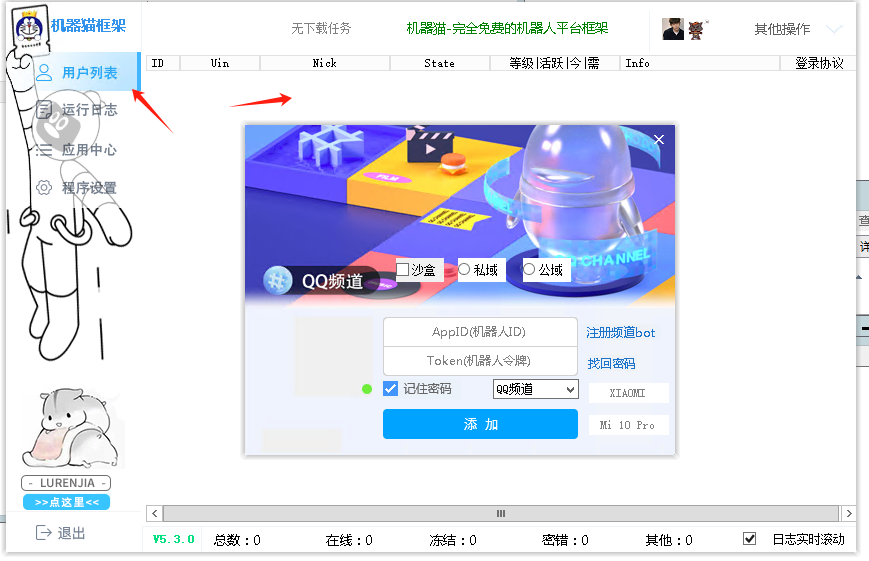Click the run log document icon

(44, 110)
